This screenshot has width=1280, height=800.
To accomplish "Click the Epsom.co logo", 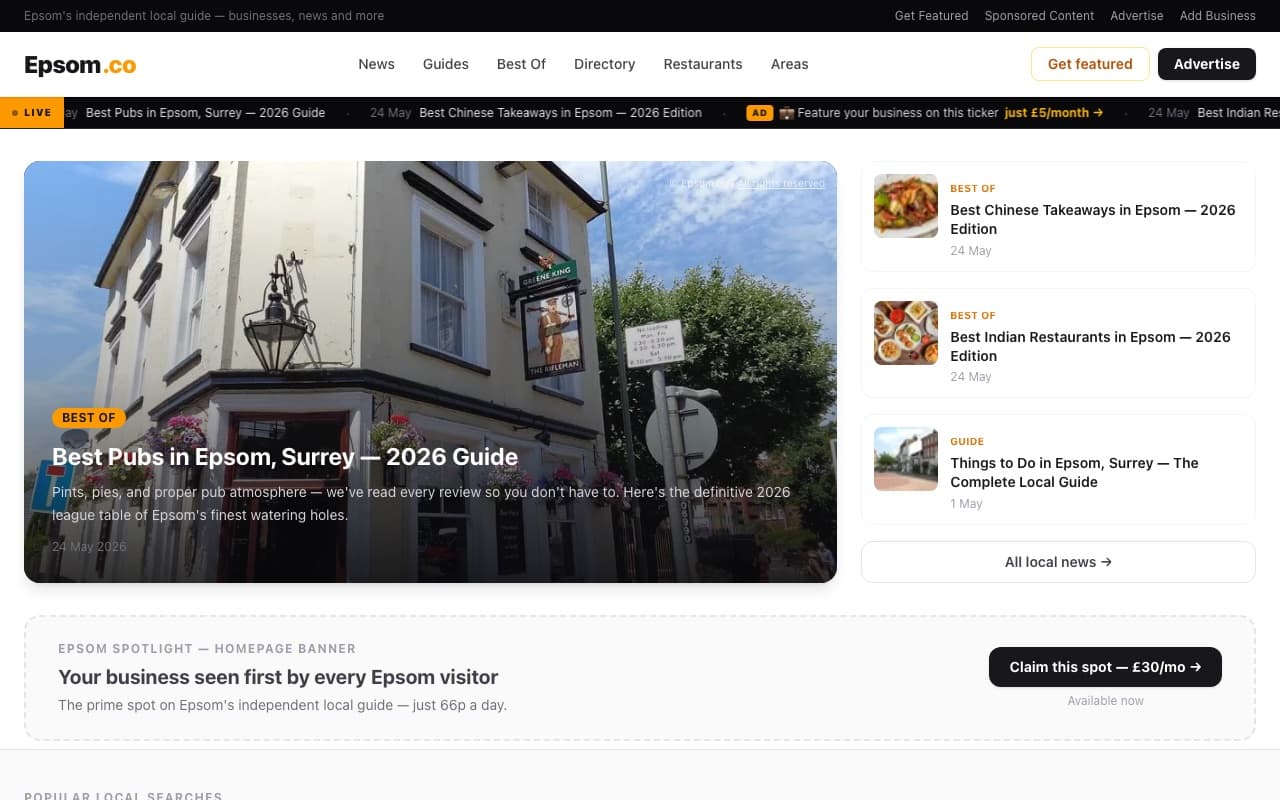I will coord(80,65).
